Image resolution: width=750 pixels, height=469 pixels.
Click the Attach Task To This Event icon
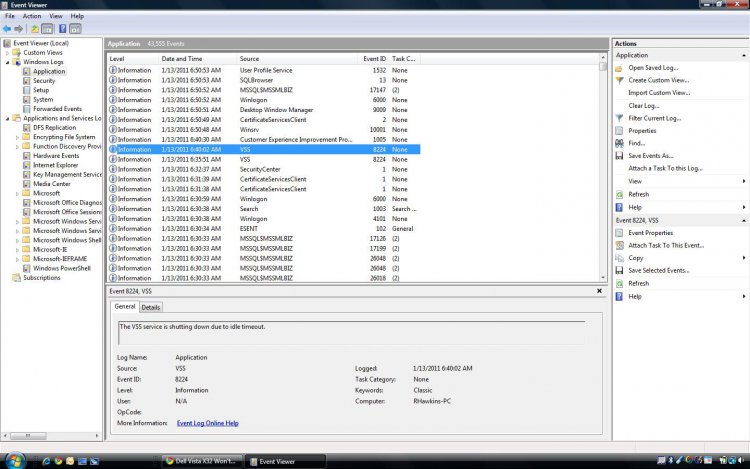tap(619, 245)
